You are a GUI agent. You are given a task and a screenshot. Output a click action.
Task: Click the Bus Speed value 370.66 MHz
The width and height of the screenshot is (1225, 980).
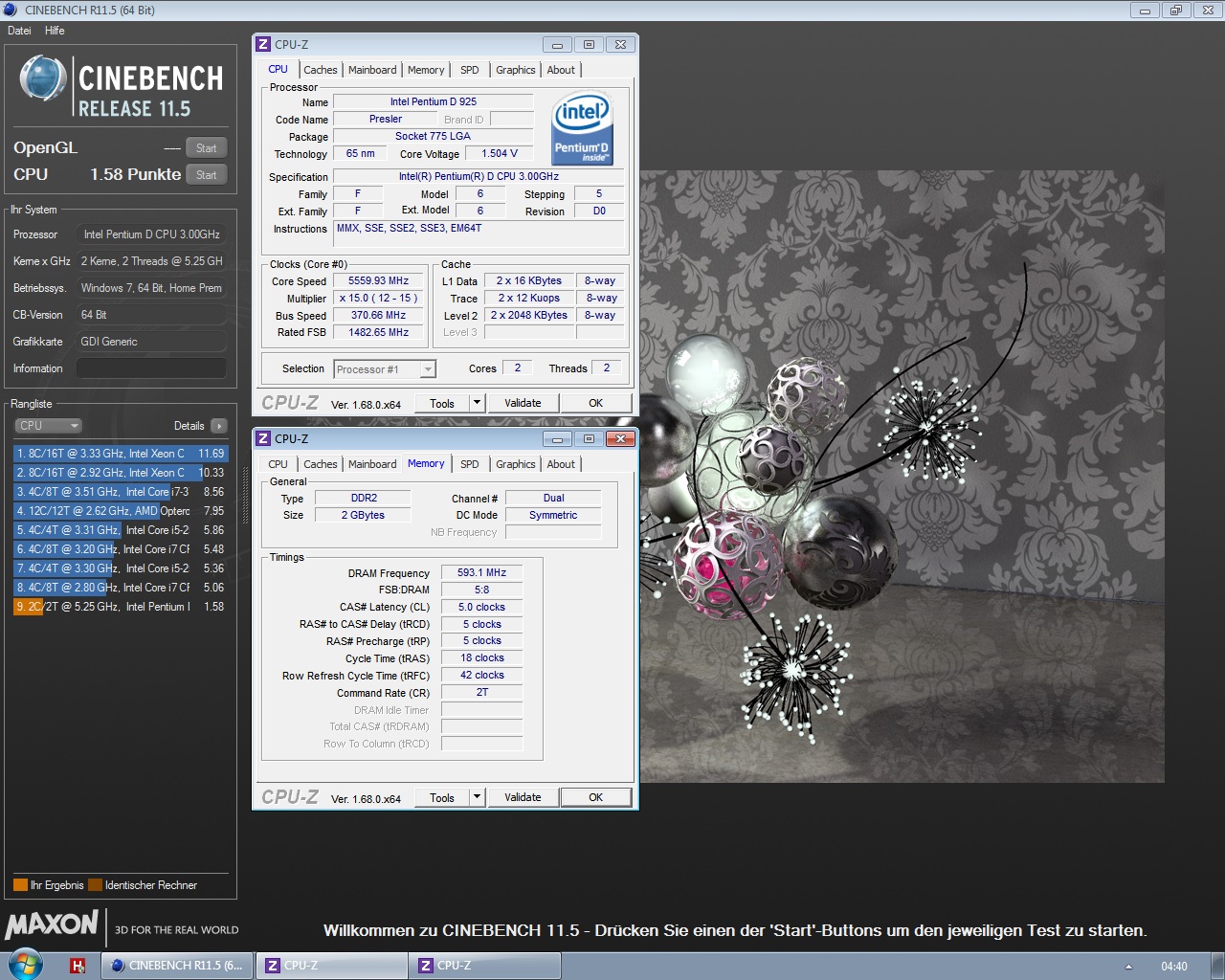[378, 316]
